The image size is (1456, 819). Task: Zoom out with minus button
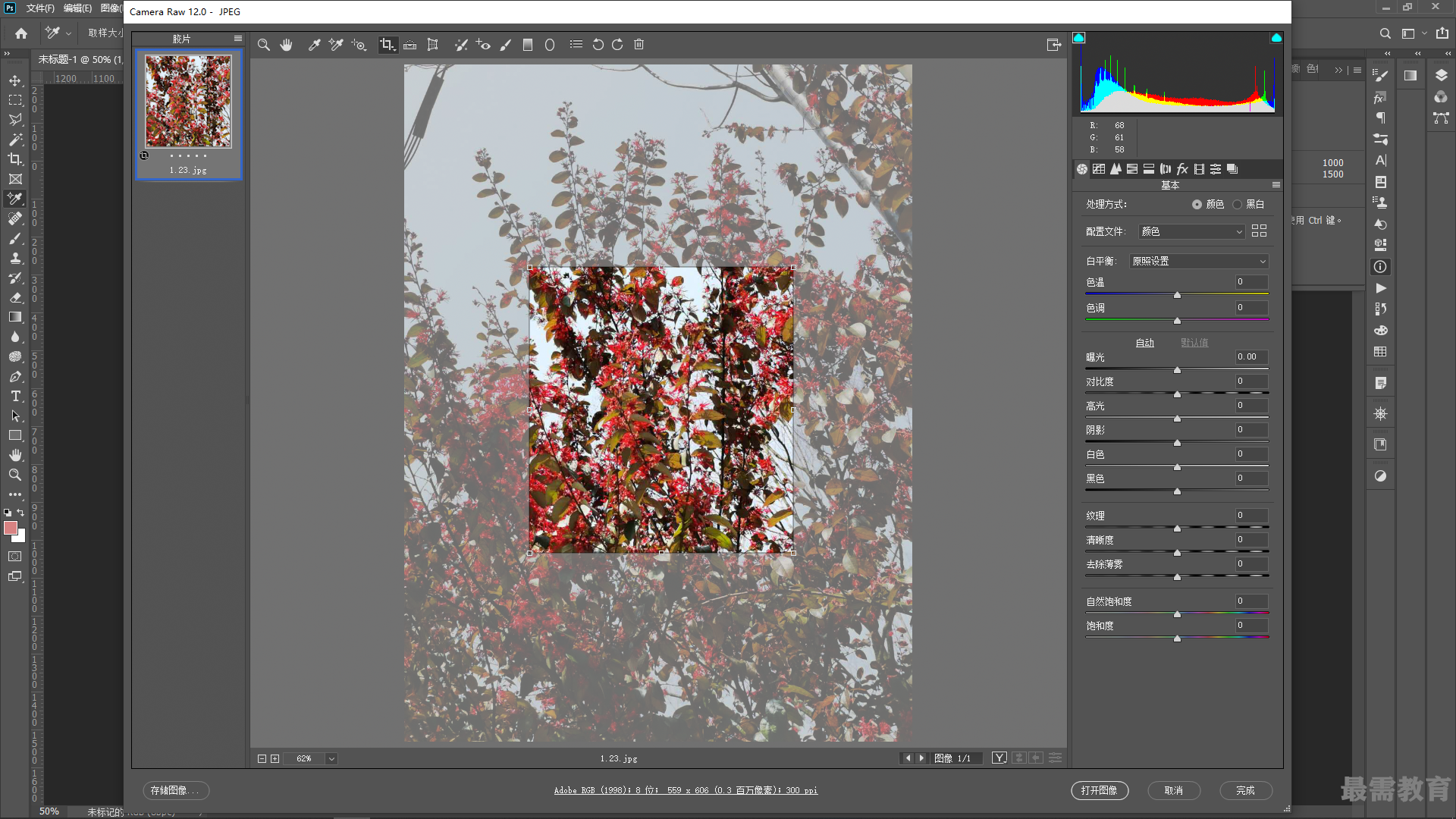tap(262, 759)
